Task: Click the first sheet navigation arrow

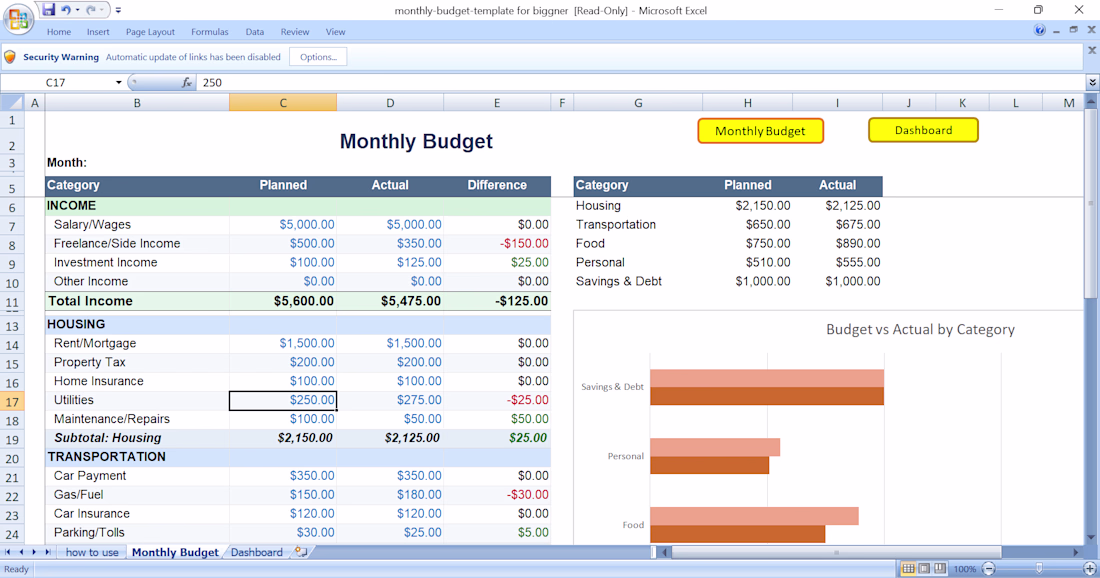Action: point(8,552)
